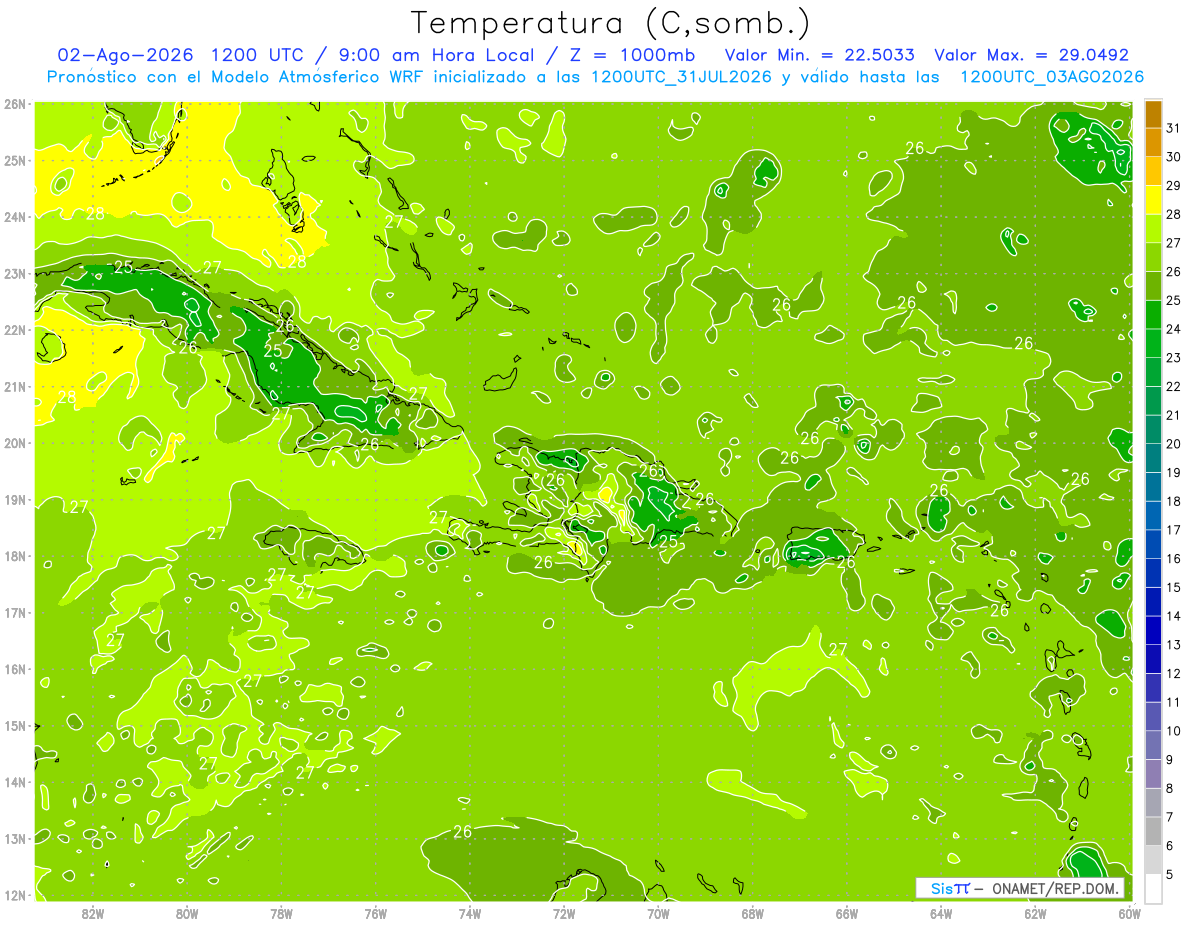Pick the green legend band between 23 and 24
This screenshot has height=927, width=1200.
[1153, 343]
